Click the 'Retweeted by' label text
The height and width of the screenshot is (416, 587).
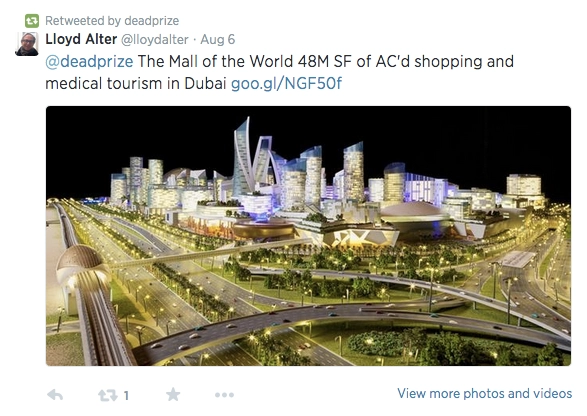coord(83,21)
